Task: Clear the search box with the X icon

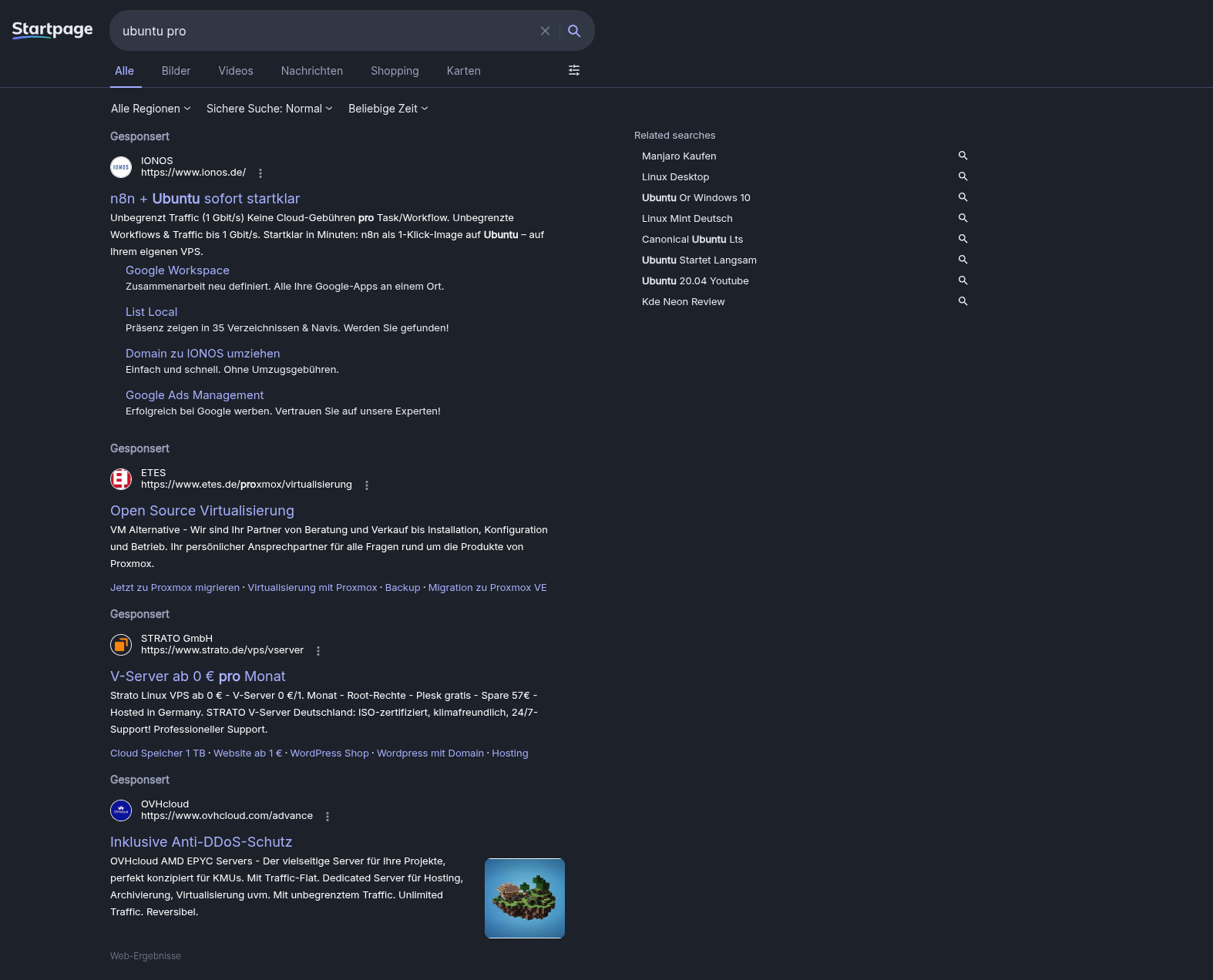Action: tap(545, 31)
